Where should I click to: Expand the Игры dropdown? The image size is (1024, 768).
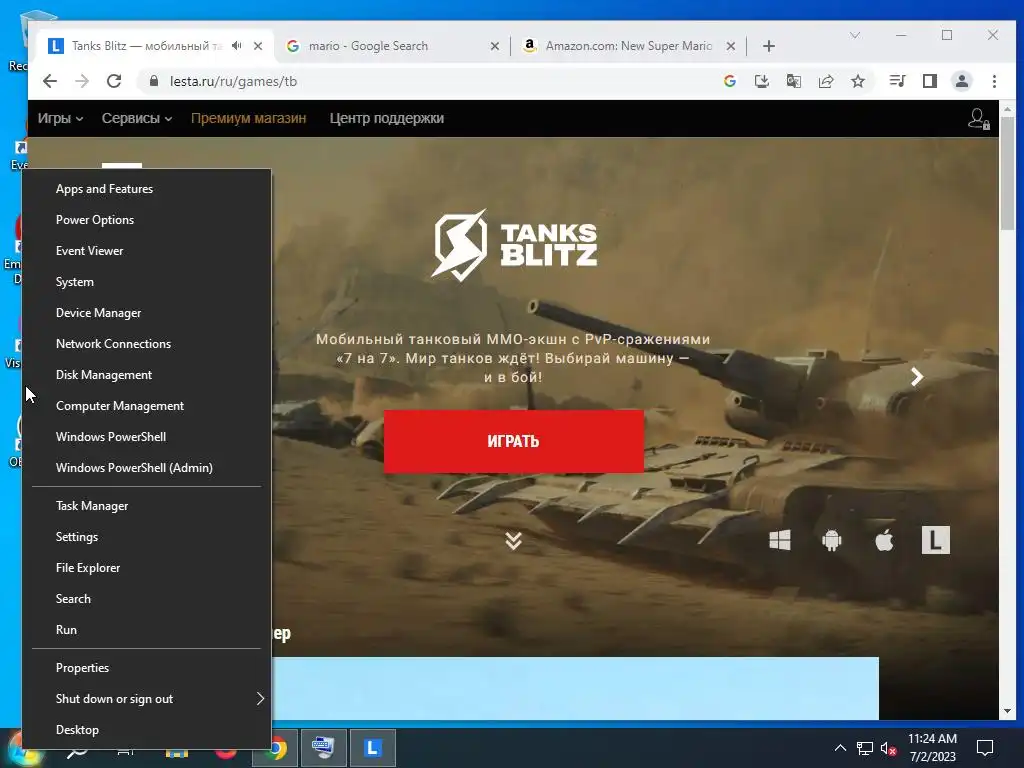click(60, 118)
